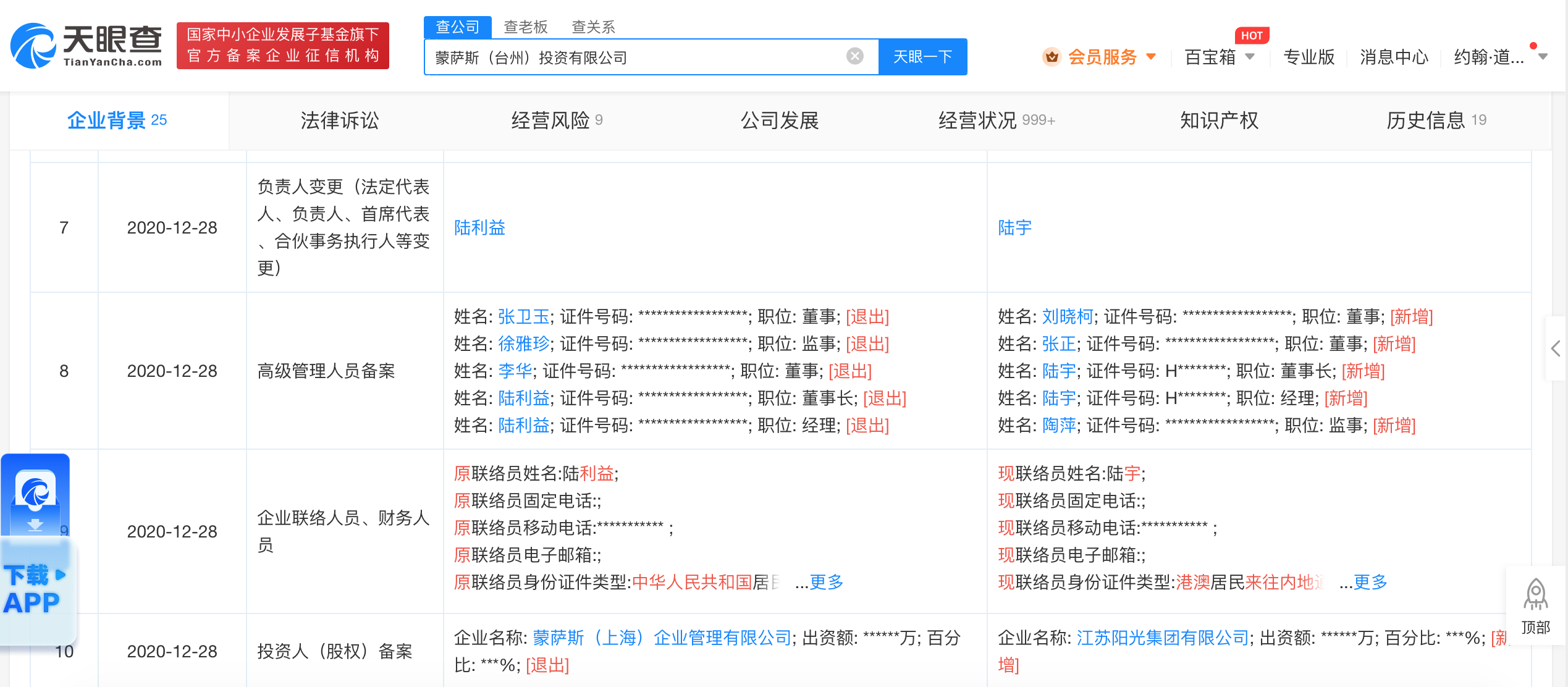Screen dimensions: 1568x687
Task: Click the rocket back-to-top icon
Action: tap(1535, 595)
